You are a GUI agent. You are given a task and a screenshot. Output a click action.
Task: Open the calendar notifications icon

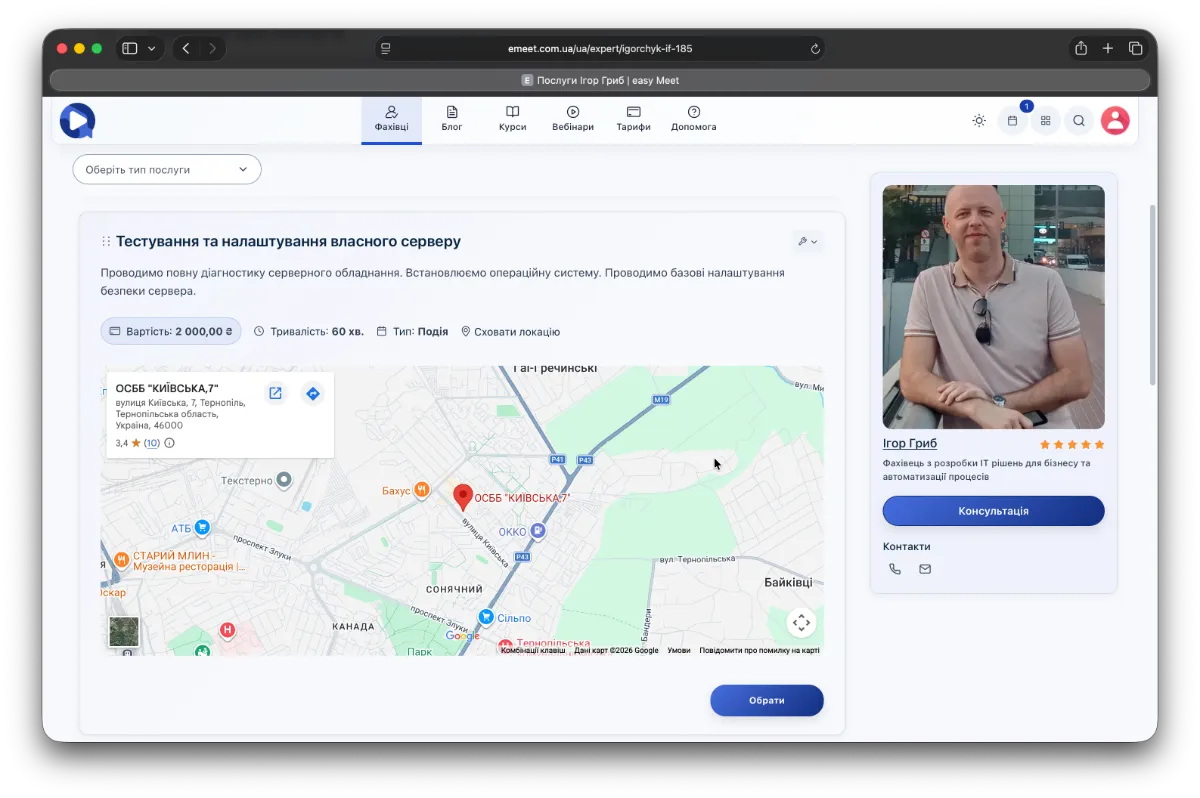1012,121
